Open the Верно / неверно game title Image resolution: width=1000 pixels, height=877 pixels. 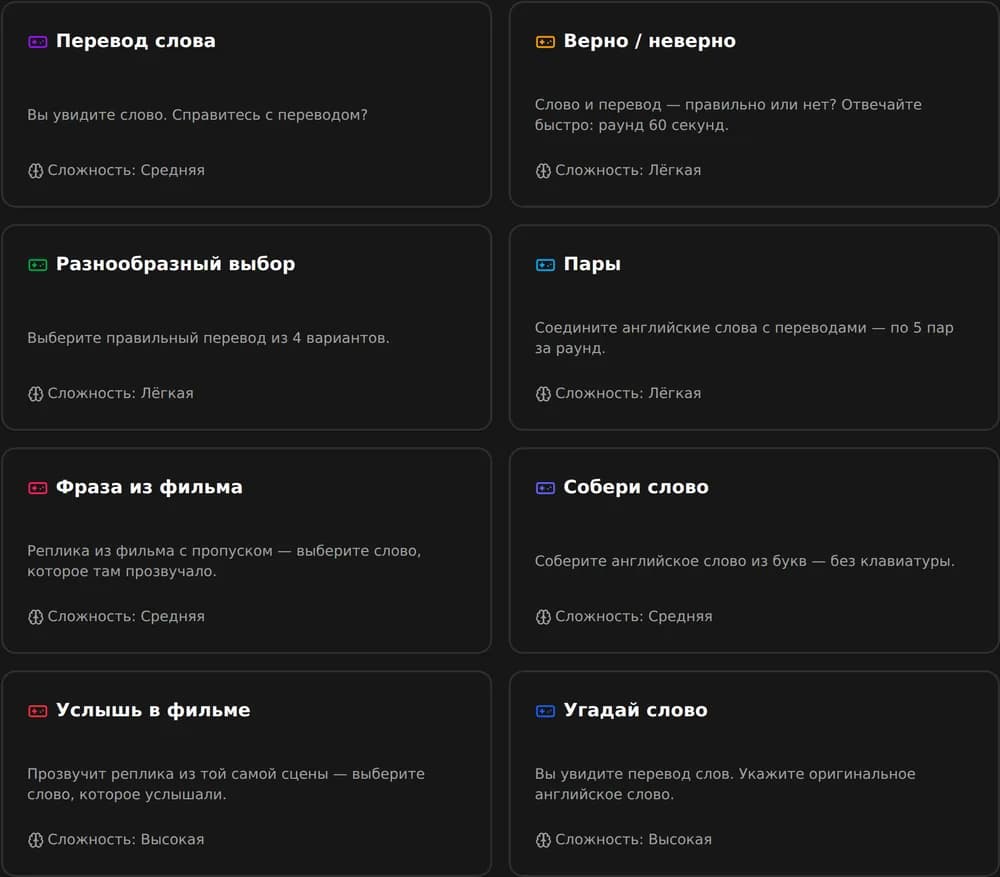click(650, 41)
